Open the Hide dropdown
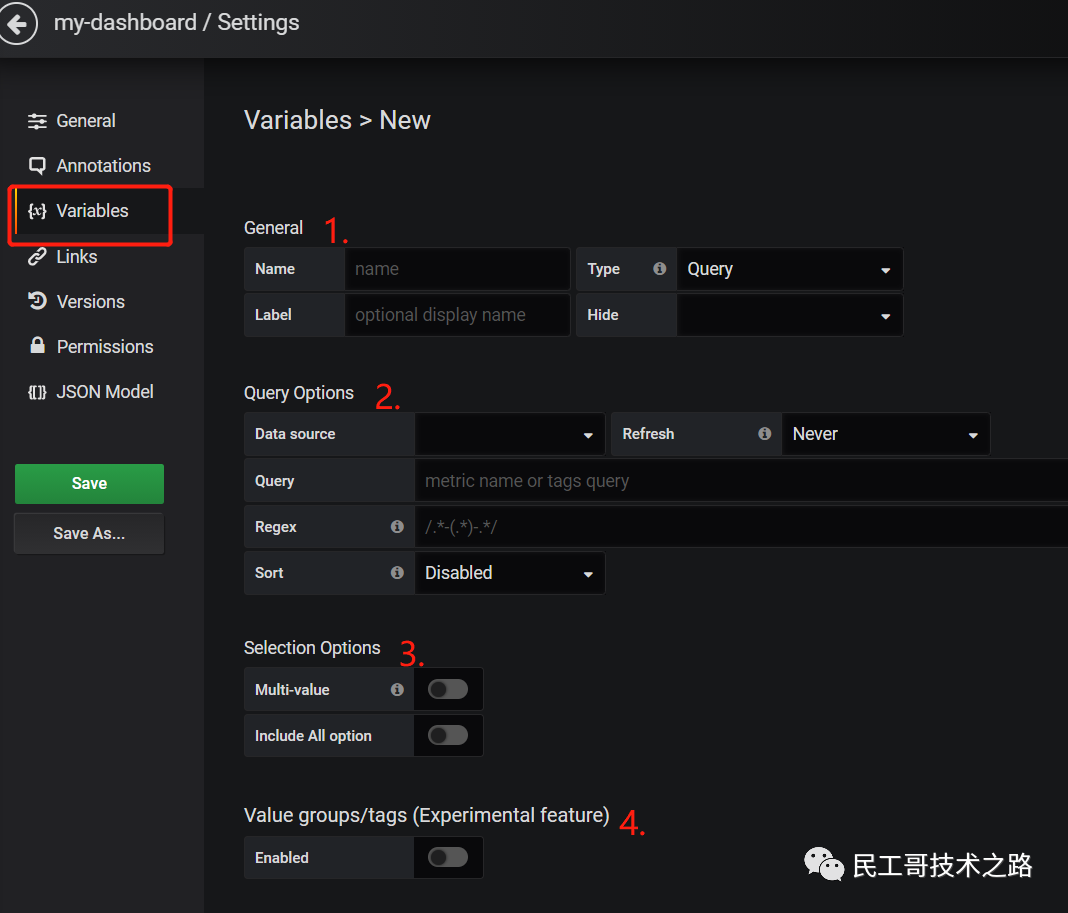Viewport: 1068px width, 913px height. pos(789,315)
